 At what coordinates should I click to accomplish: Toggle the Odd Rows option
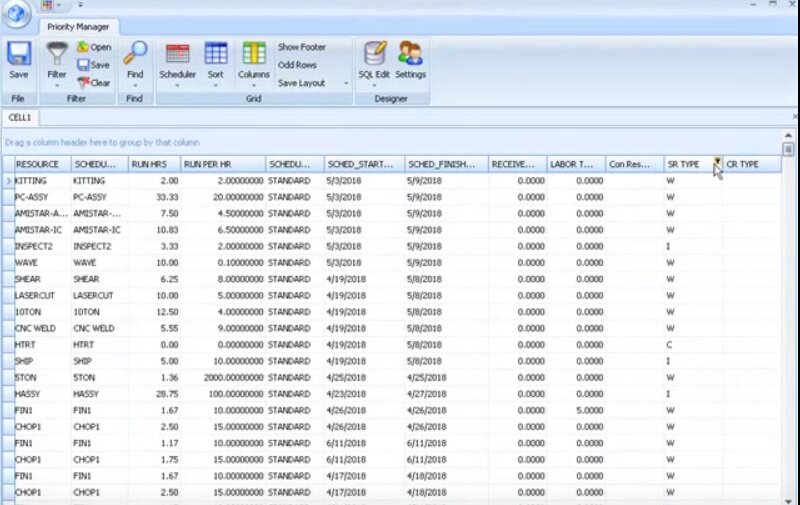(295, 65)
